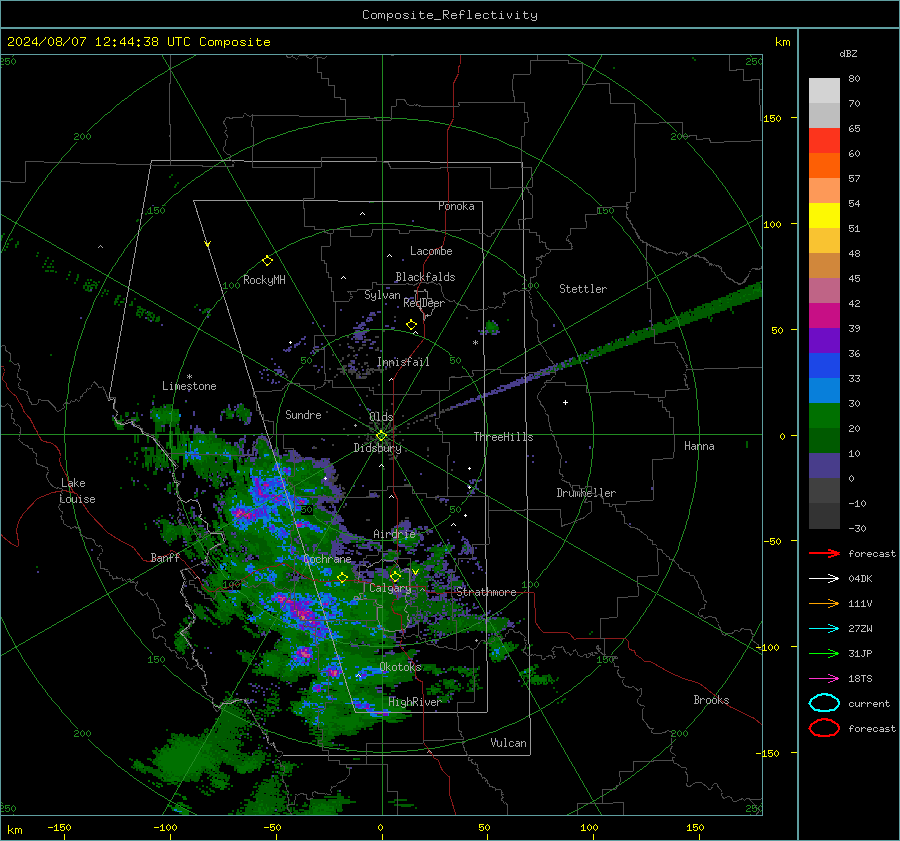Click the Brooks label
Image resolution: width=900 pixels, height=841 pixels.
point(711,700)
